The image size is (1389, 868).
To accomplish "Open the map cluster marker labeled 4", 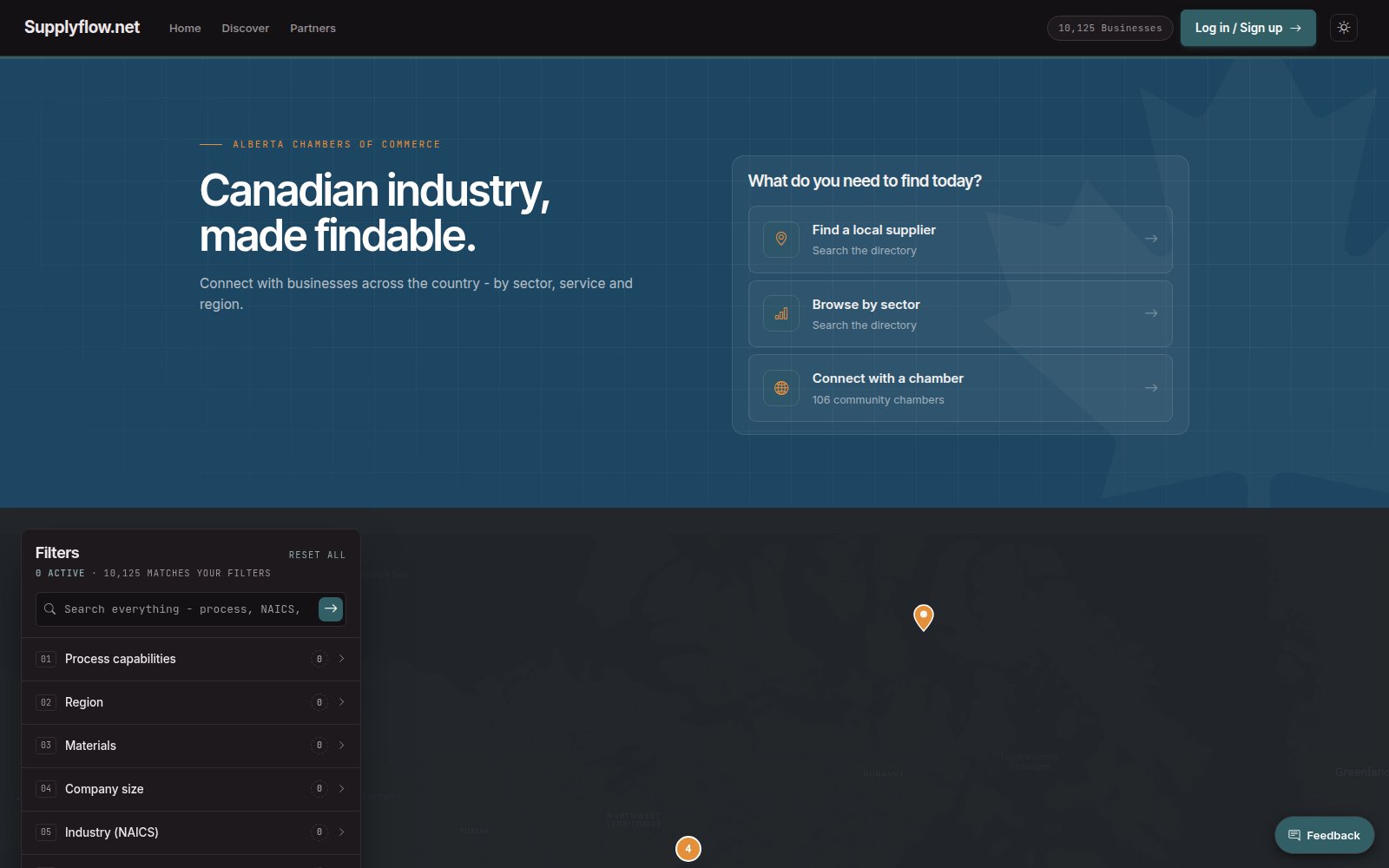I will [688, 849].
